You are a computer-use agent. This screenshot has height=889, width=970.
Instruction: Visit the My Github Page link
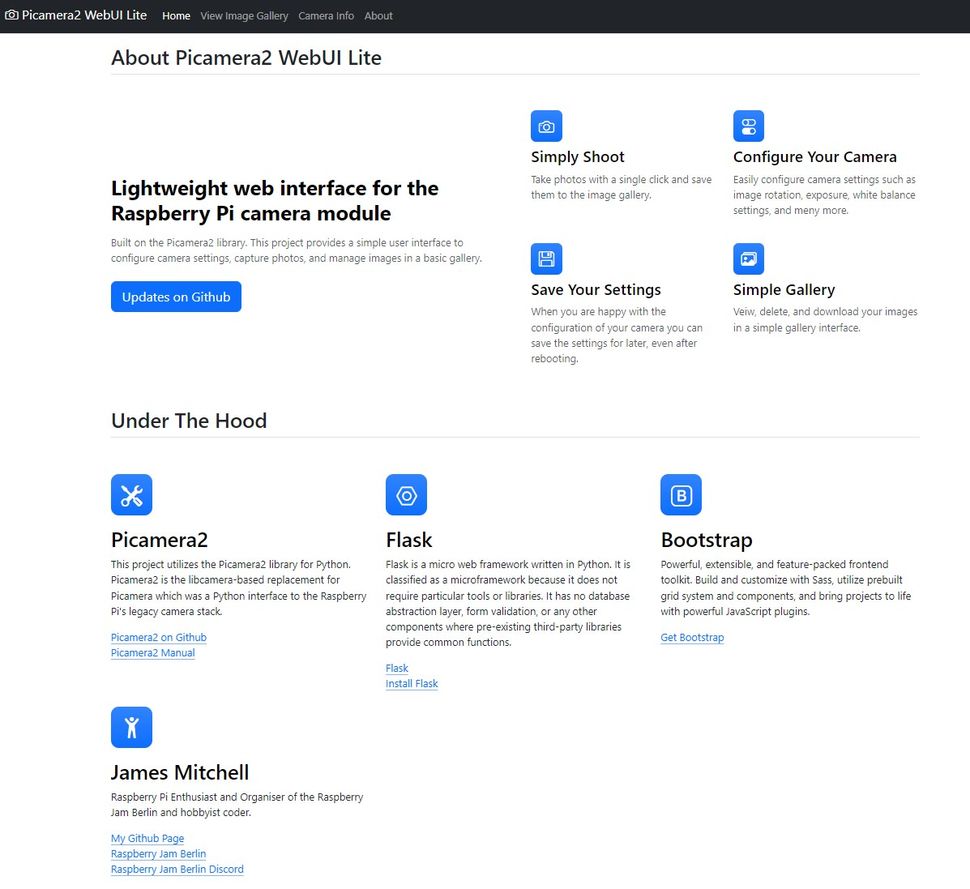coord(147,839)
